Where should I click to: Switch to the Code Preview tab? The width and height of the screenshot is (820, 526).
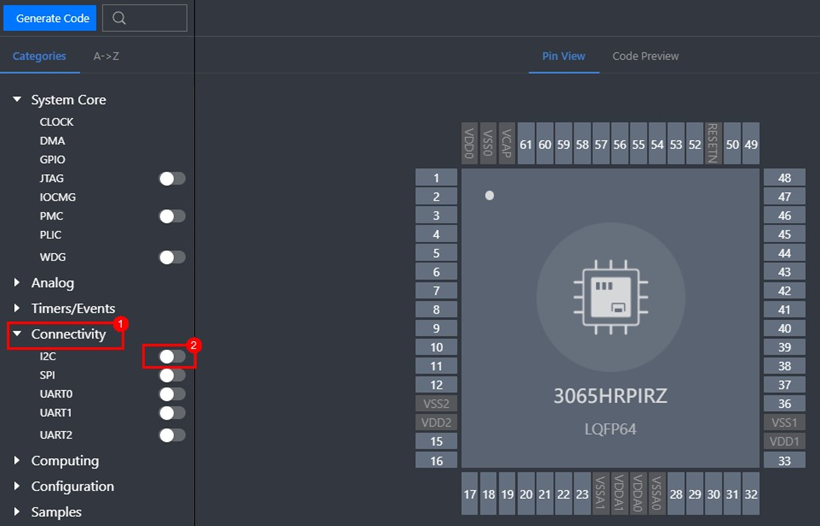tap(645, 56)
